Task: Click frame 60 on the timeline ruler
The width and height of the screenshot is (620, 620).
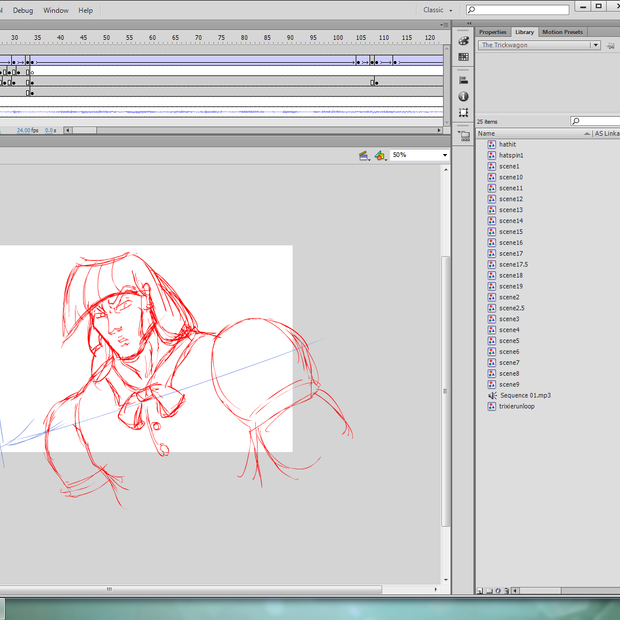Action: [x=153, y=38]
